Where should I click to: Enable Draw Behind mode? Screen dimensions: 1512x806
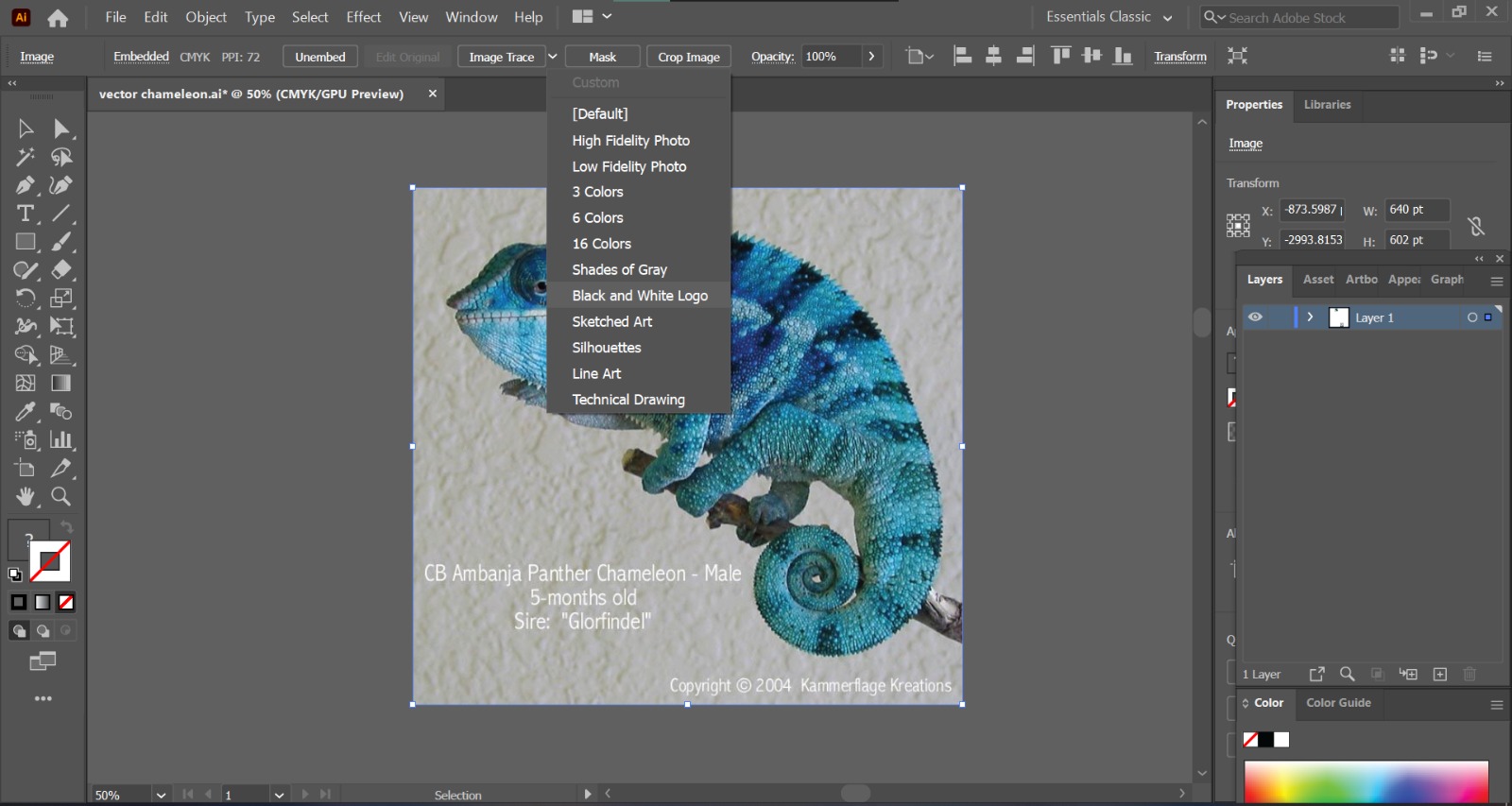pyautogui.click(x=43, y=630)
